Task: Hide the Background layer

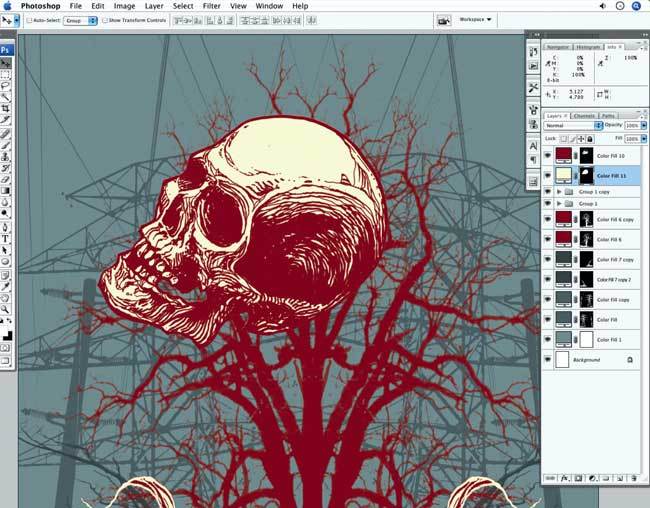Action: (x=548, y=359)
